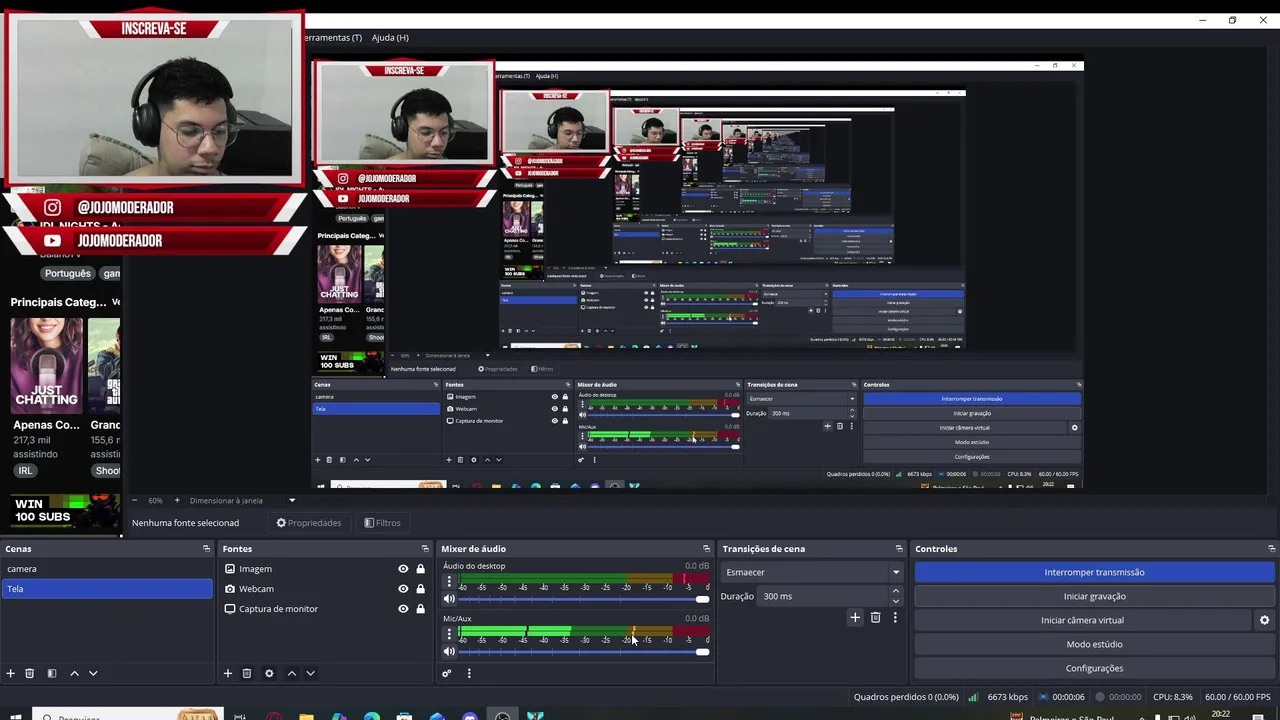Image resolution: width=1280 pixels, height=720 pixels.
Task: Delete the selected scene with trash icon
Action: pos(30,673)
